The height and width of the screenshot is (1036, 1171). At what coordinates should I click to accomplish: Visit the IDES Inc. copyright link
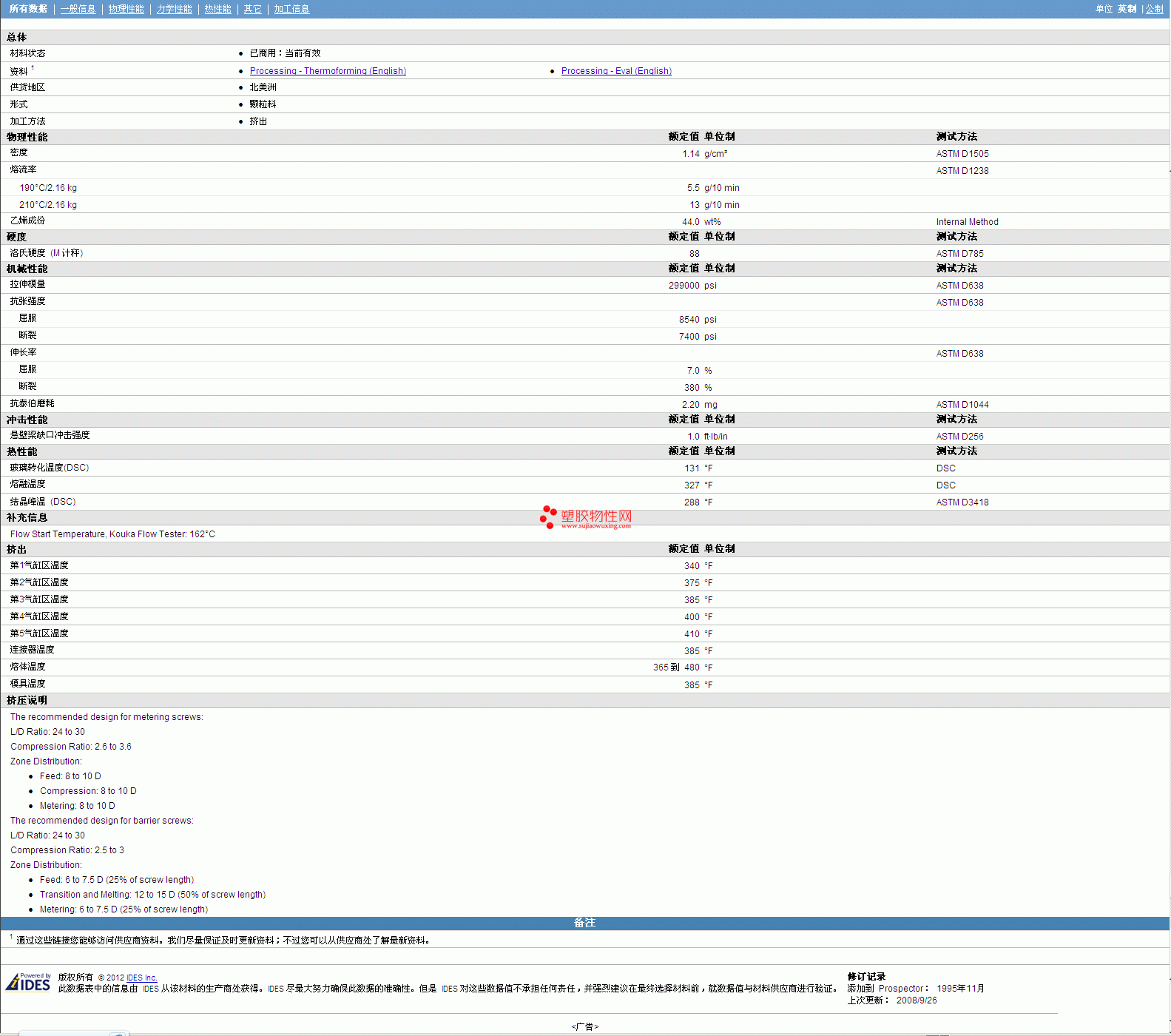coord(142,978)
